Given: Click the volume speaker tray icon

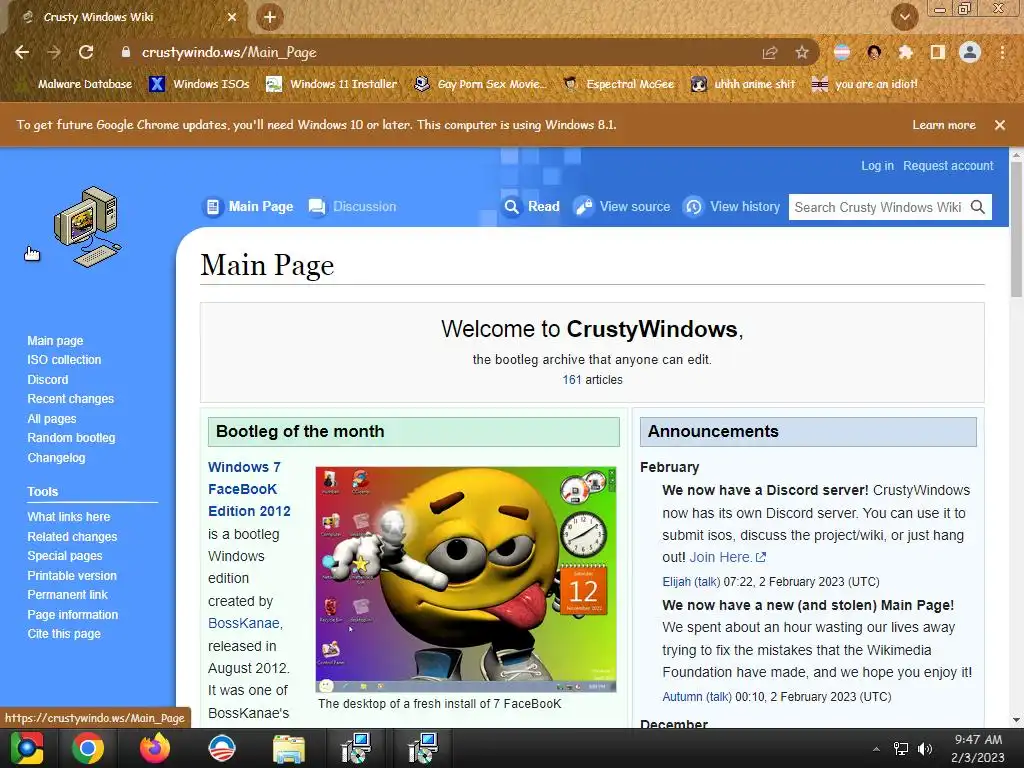Looking at the screenshot, I should point(925,748).
